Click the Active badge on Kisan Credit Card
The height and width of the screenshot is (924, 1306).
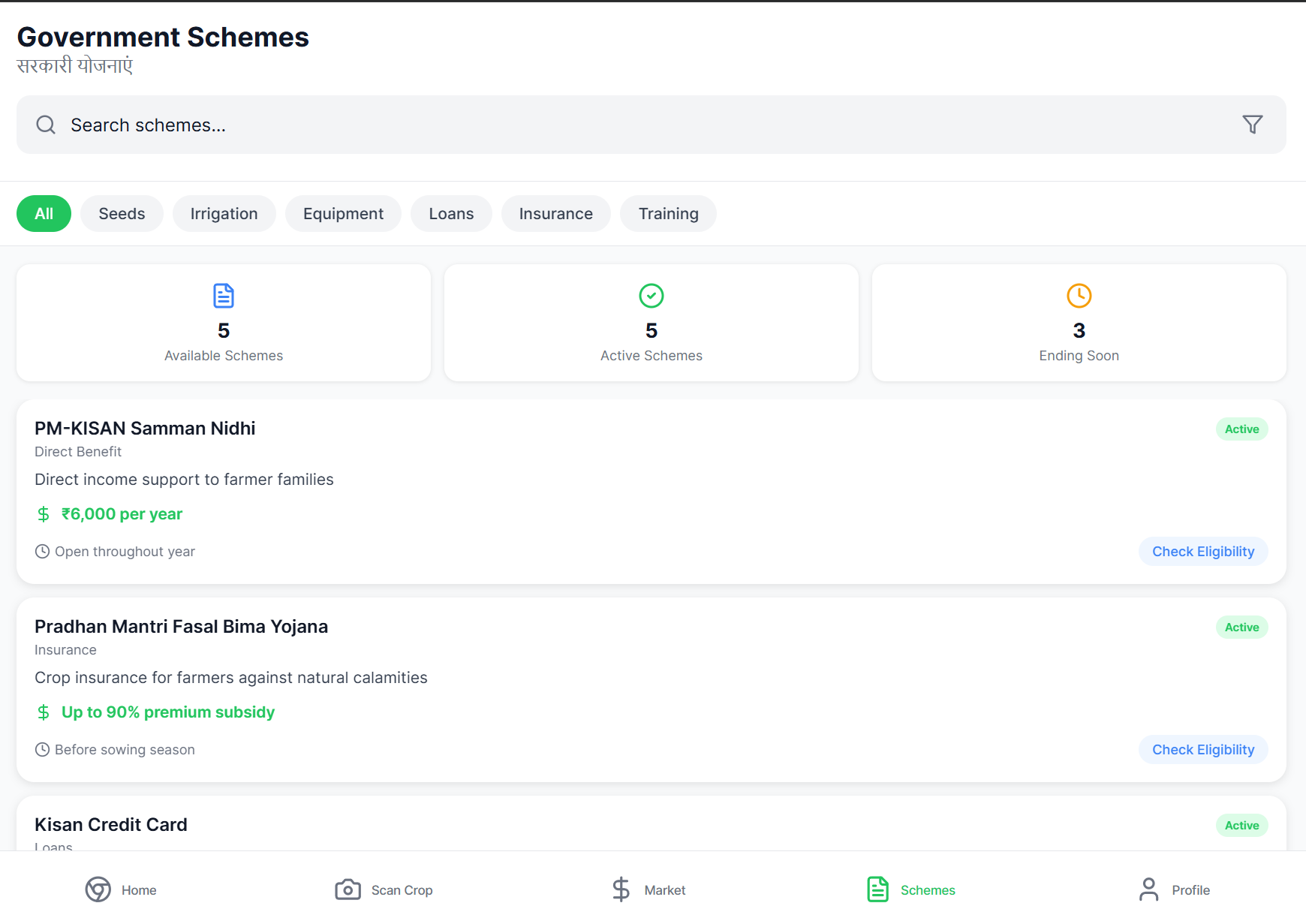point(1242,826)
